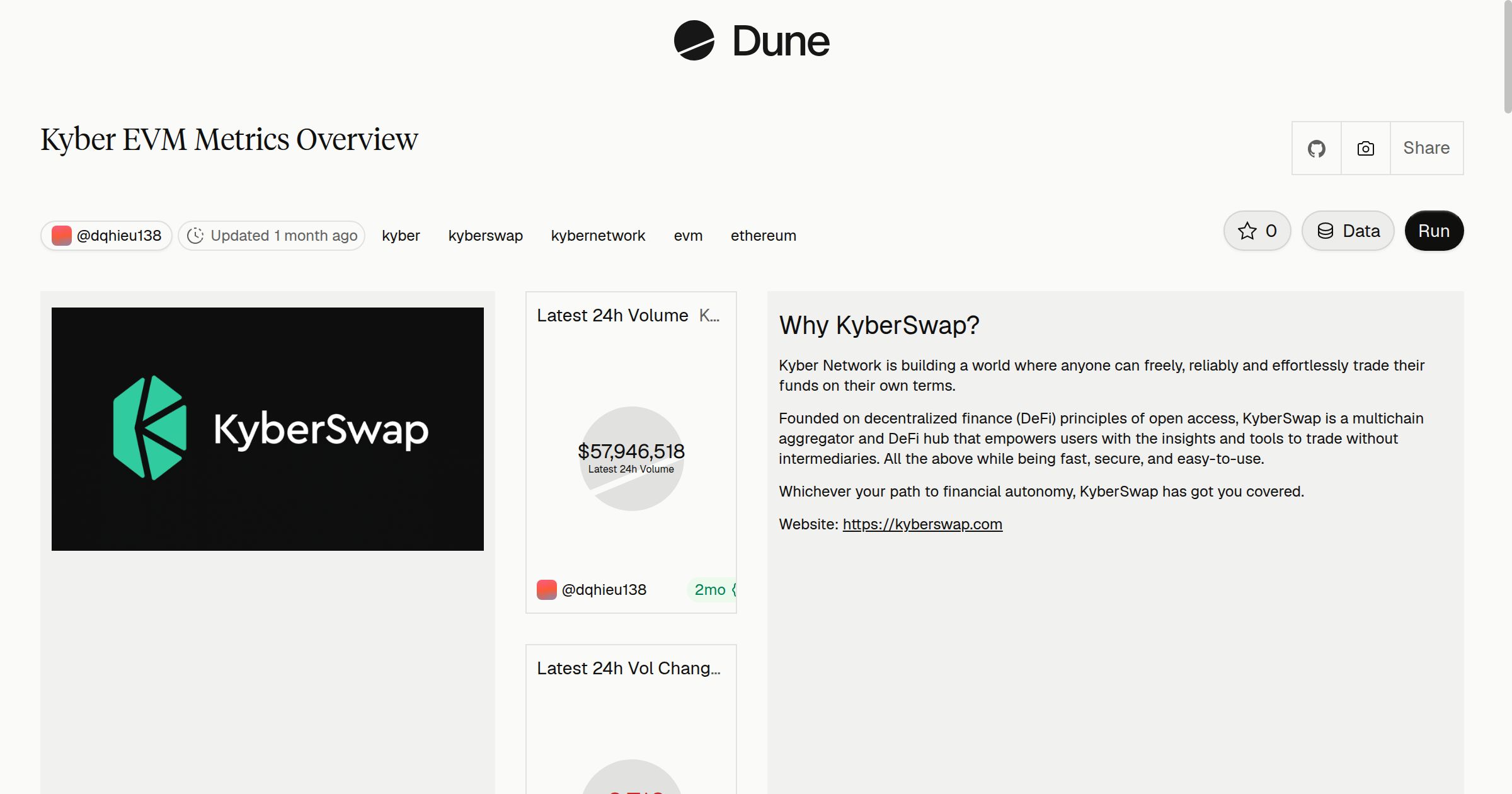Open author @dqhieu138 profile chip

click(x=106, y=236)
